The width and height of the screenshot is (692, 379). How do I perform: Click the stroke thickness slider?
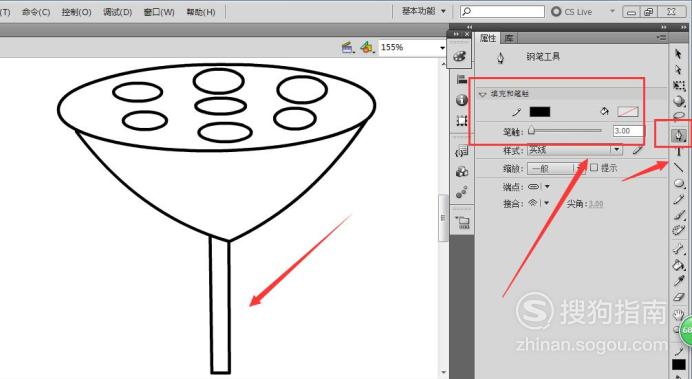coord(566,131)
